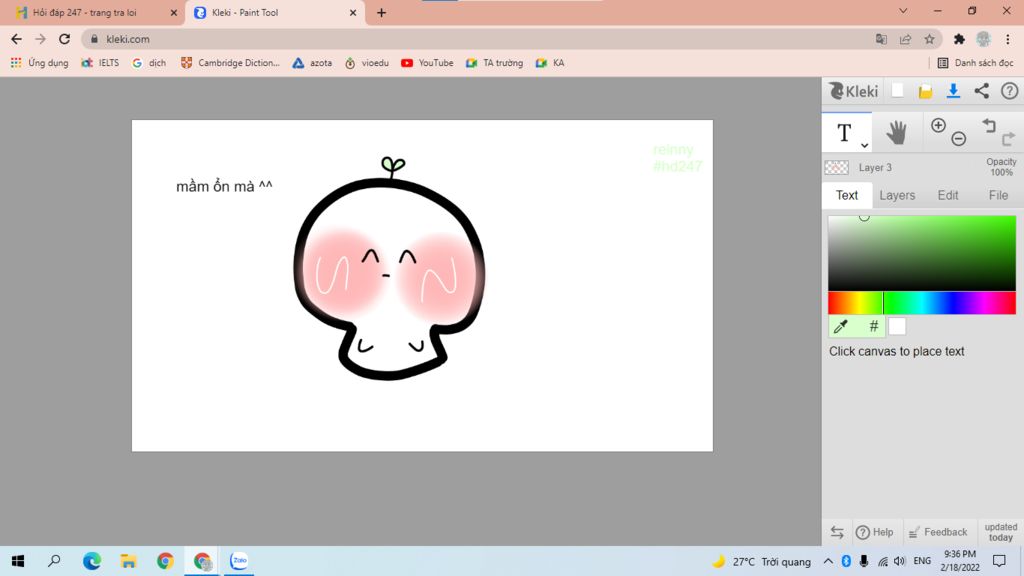Open the tab search chevron

(903, 11)
